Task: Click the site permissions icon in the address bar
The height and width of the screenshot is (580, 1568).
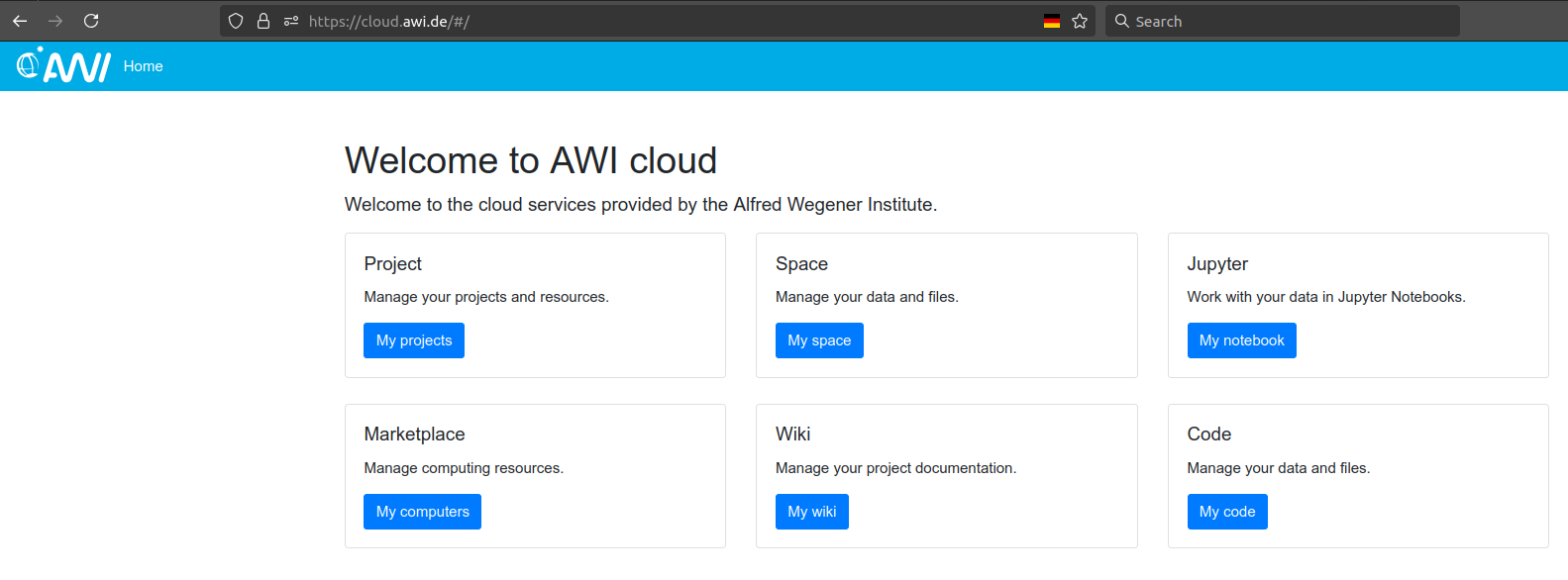Action: pyautogui.click(x=291, y=21)
